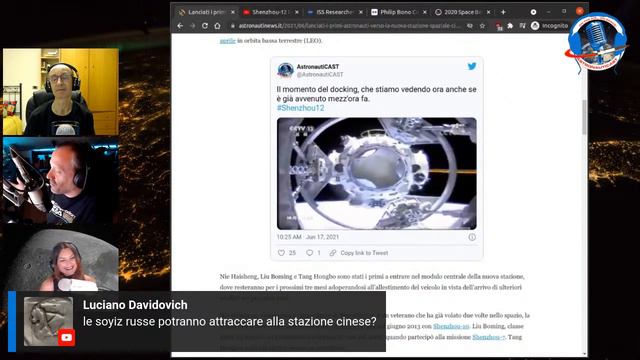Viewport: 640px width, 360px height.
Task: Click the middle webcam feed with rocket model
Action: point(61,181)
